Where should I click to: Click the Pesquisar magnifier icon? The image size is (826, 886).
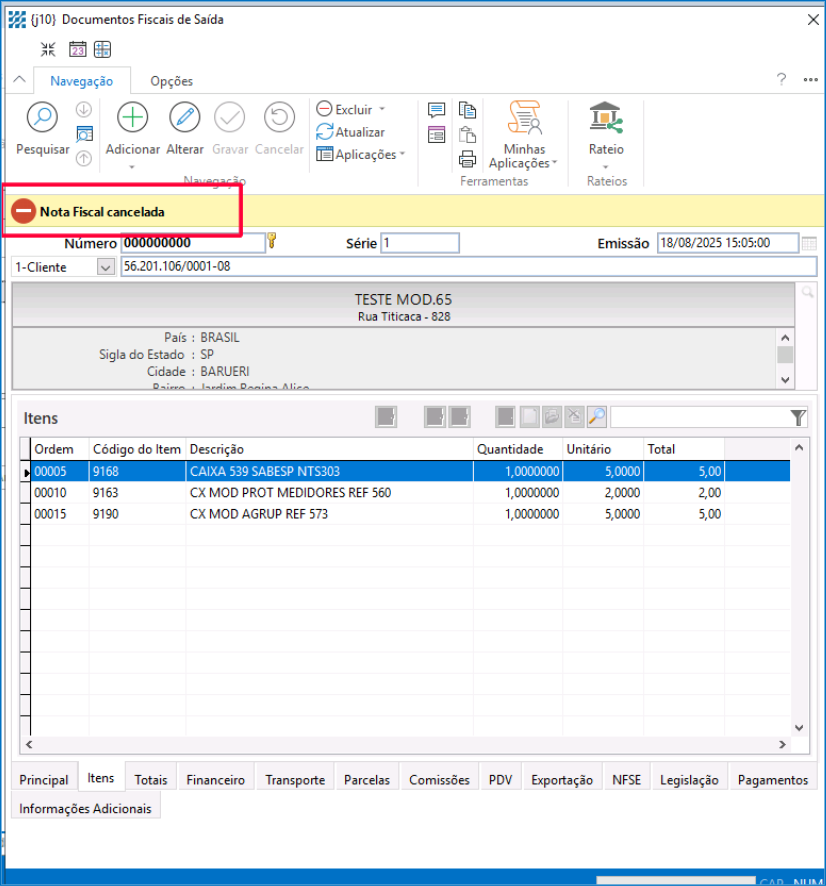tap(42, 118)
